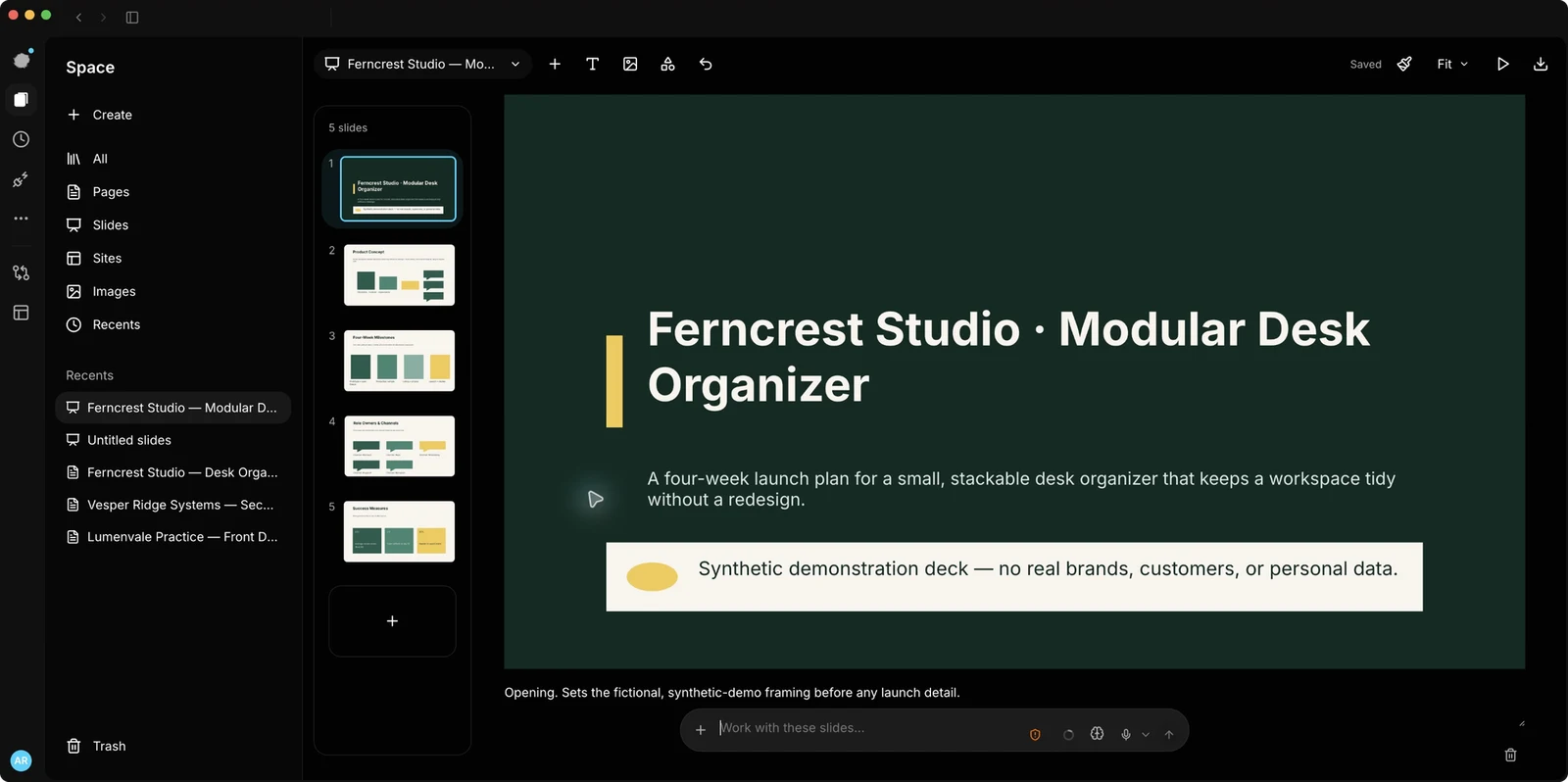Viewport: 1568px width, 782px height.
Task: Open the theme paintbrush tool
Action: 1404,64
